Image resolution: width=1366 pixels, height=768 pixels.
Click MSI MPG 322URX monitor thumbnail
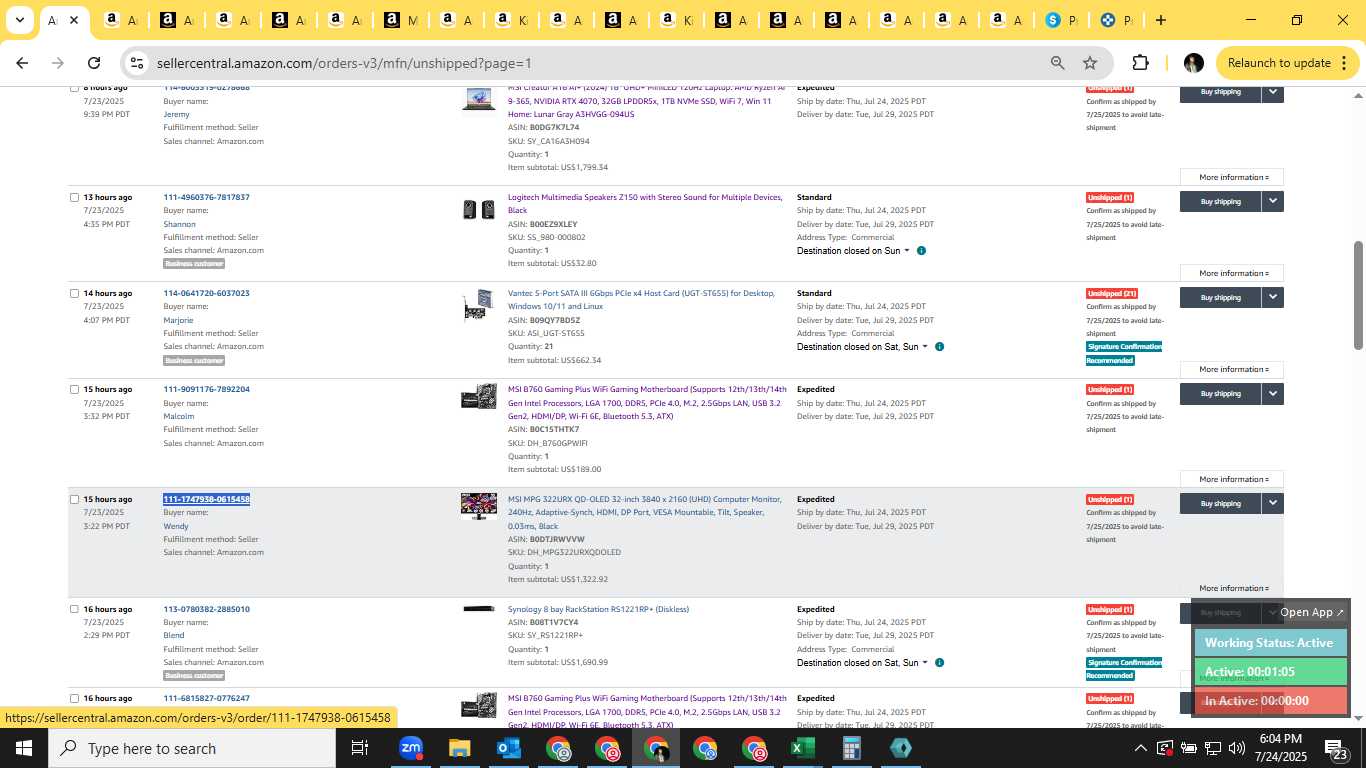click(478, 505)
